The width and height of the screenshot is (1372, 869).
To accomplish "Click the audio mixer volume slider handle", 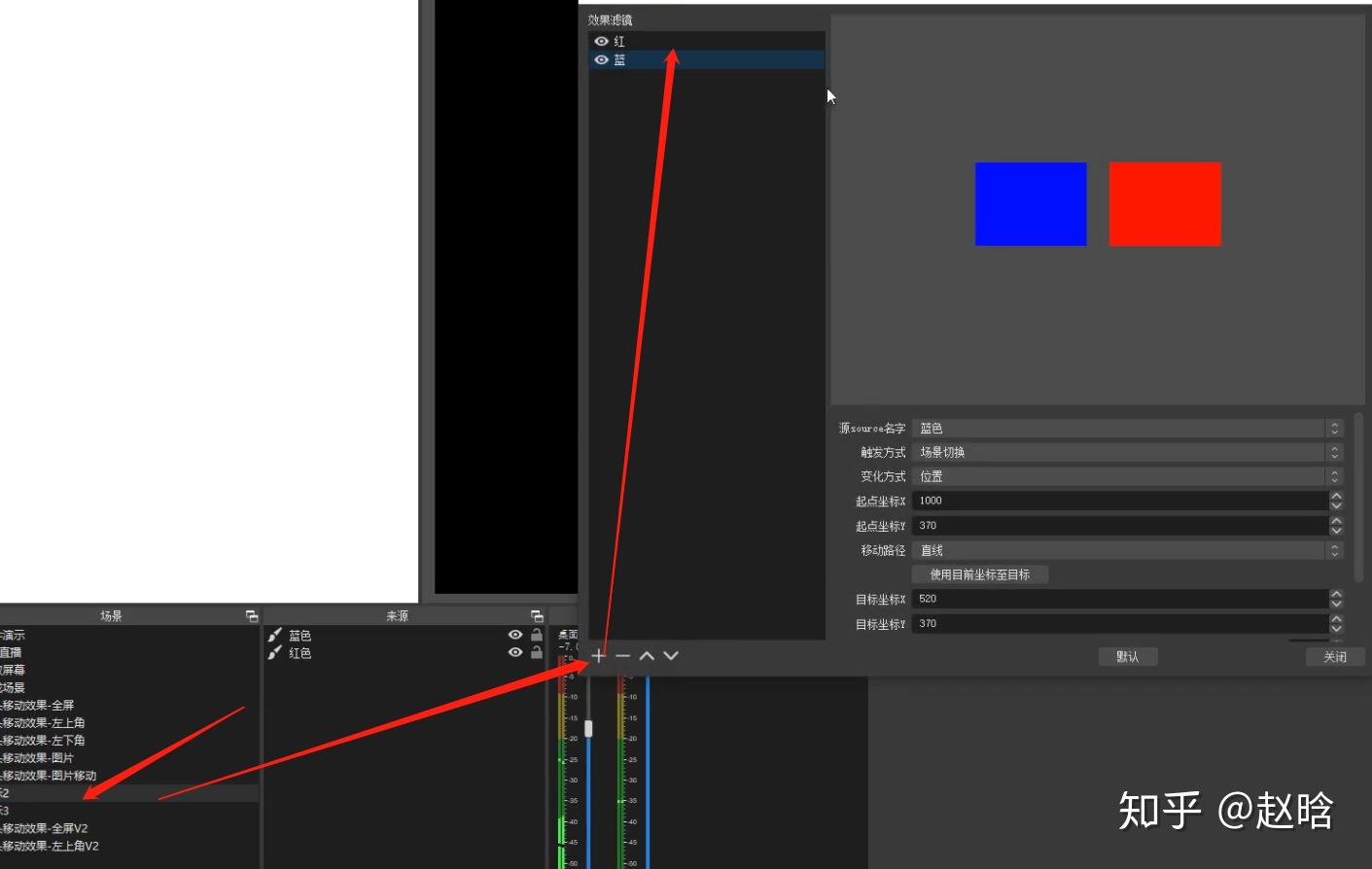I will point(588,727).
